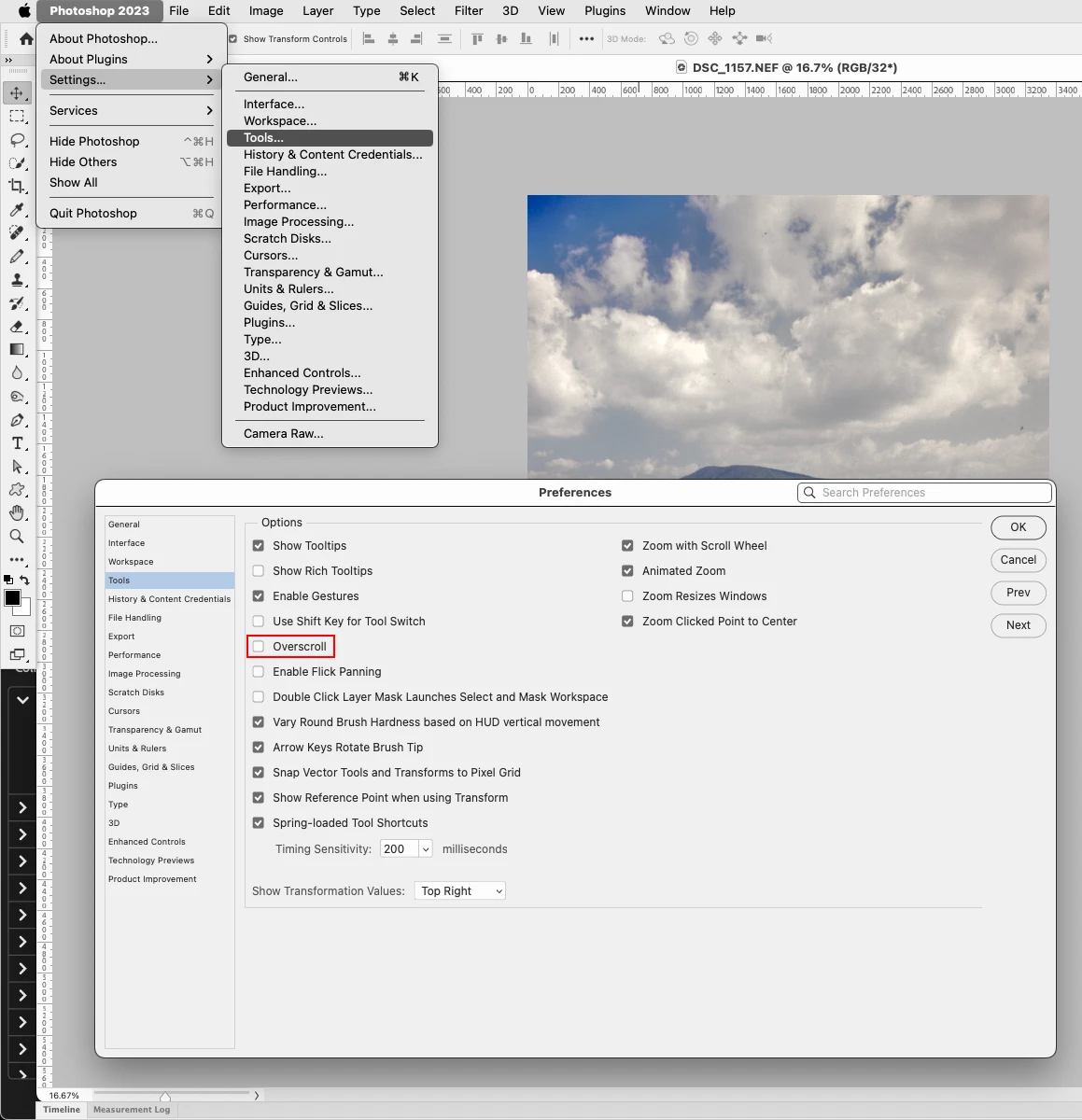This screenshot has height=1120, width=1082.
Task: Select the Brush tool
Action: click(17, 256)
